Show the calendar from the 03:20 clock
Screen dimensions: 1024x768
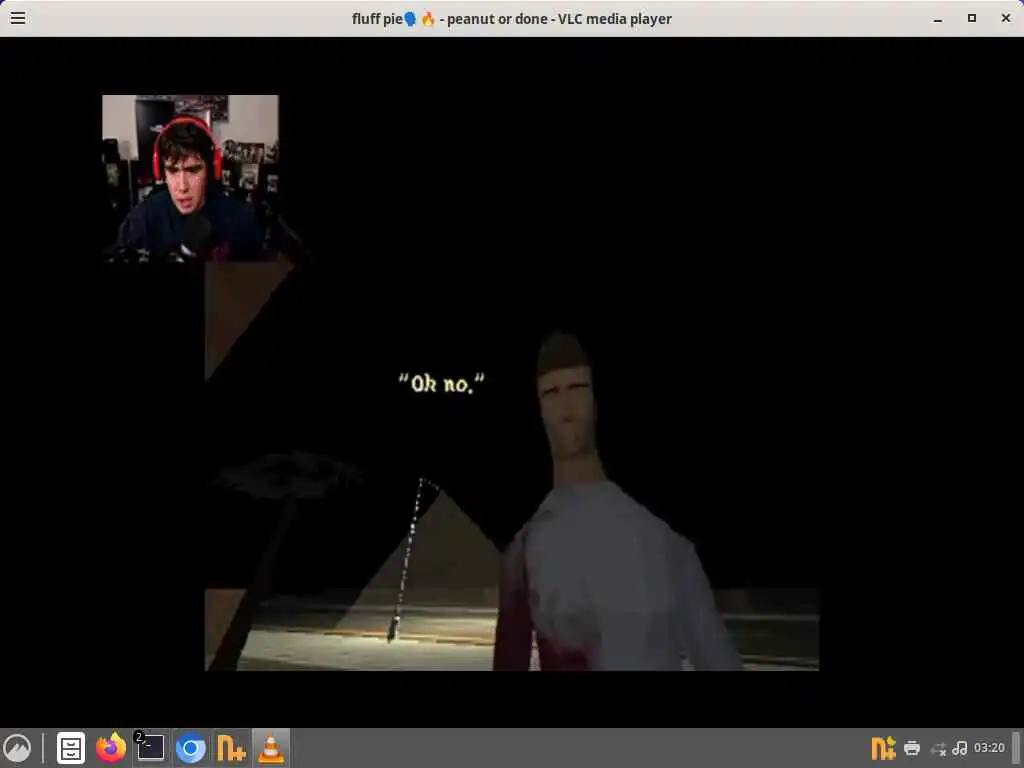(x=989, y=748)
